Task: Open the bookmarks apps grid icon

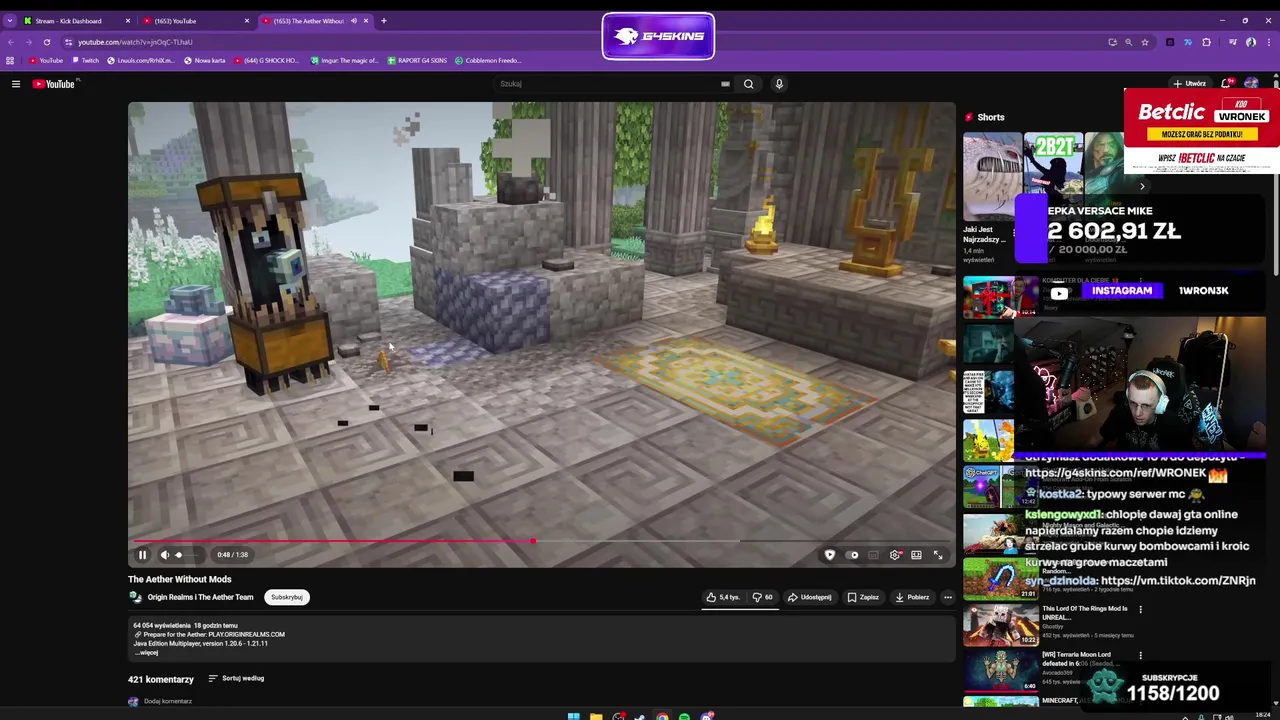Action: tap(10, 61)
